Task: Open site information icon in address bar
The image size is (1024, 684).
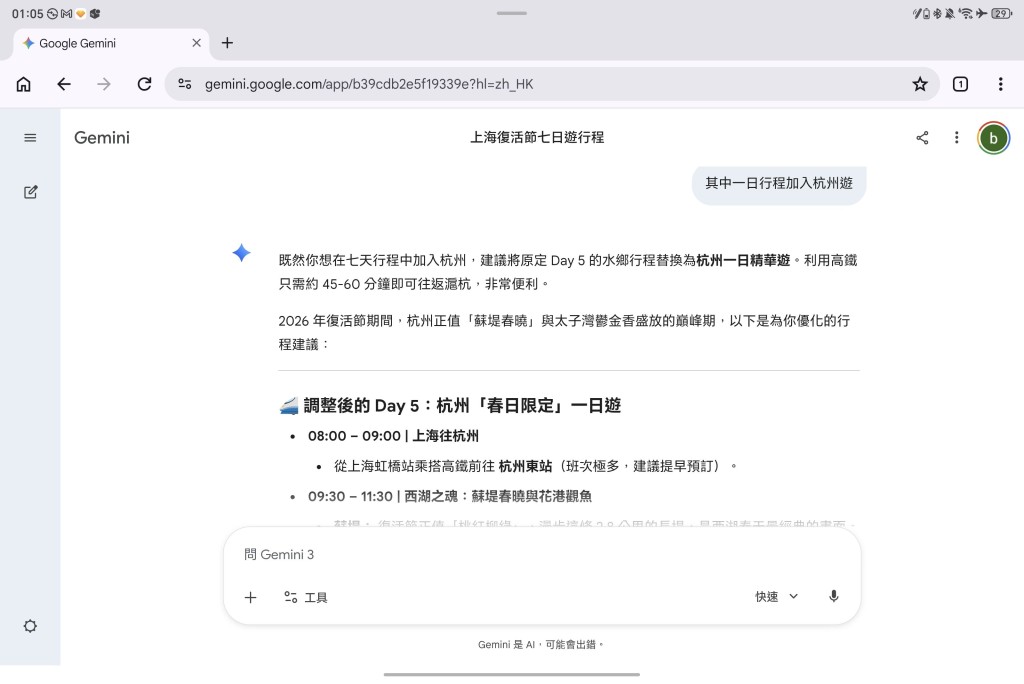Action: 185,84
